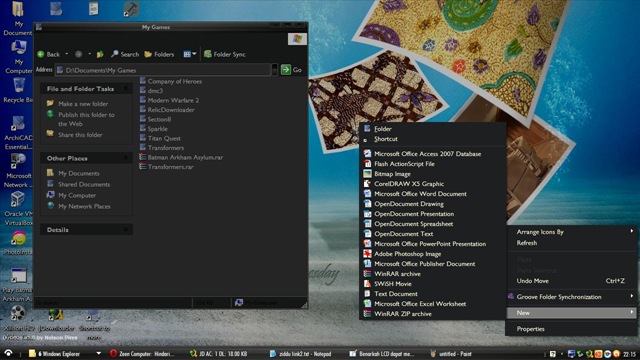Select the dmc3 folder
Viewport: 640px width, 360px height.
click(151, 91)
